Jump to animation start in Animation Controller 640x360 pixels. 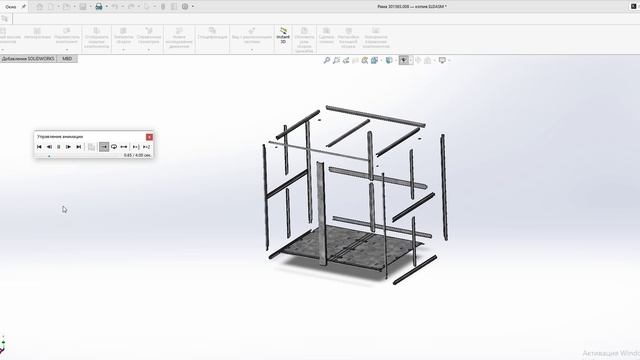(x=39, y=147)
